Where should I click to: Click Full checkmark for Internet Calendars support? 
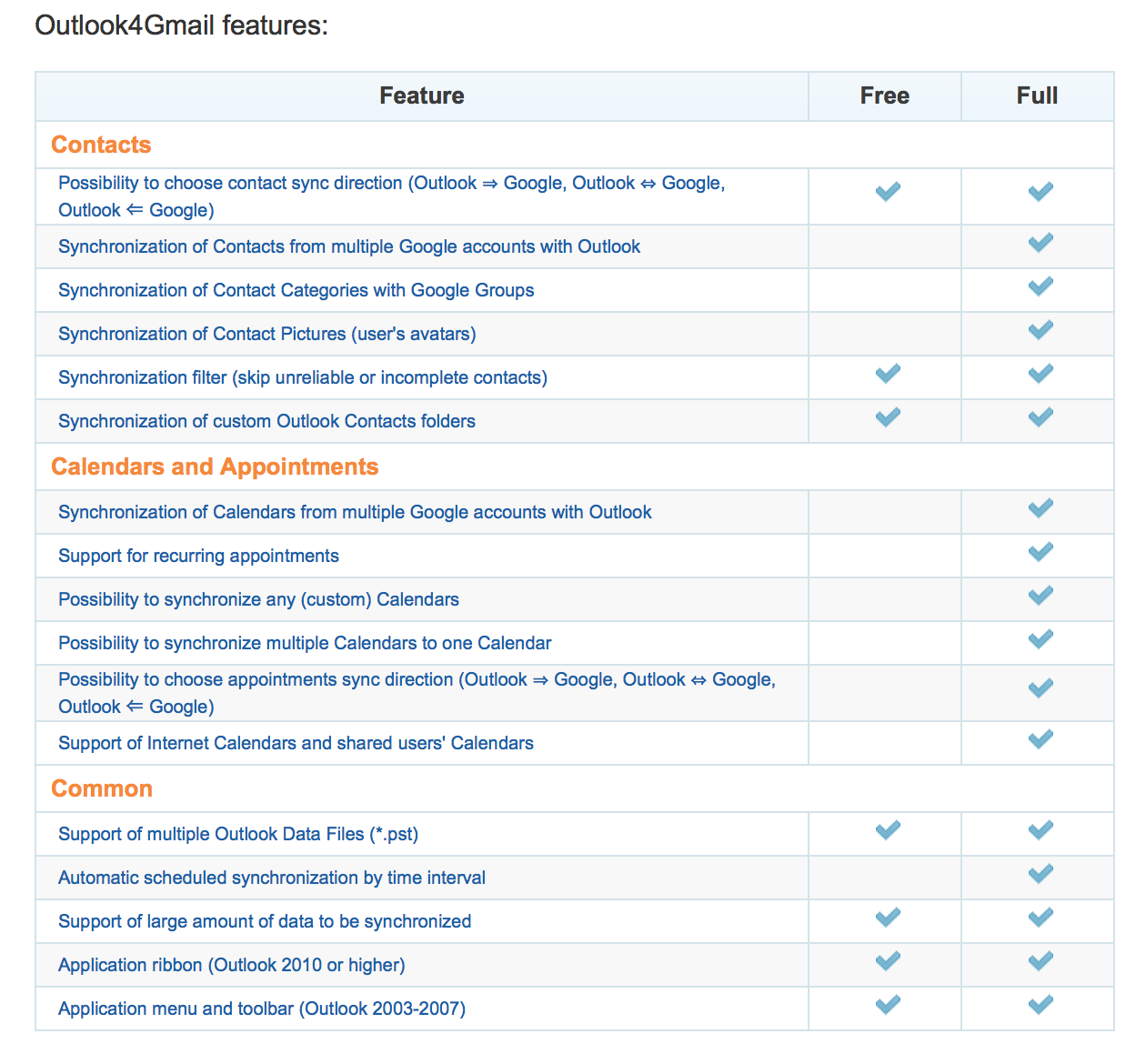[1040, 739]
